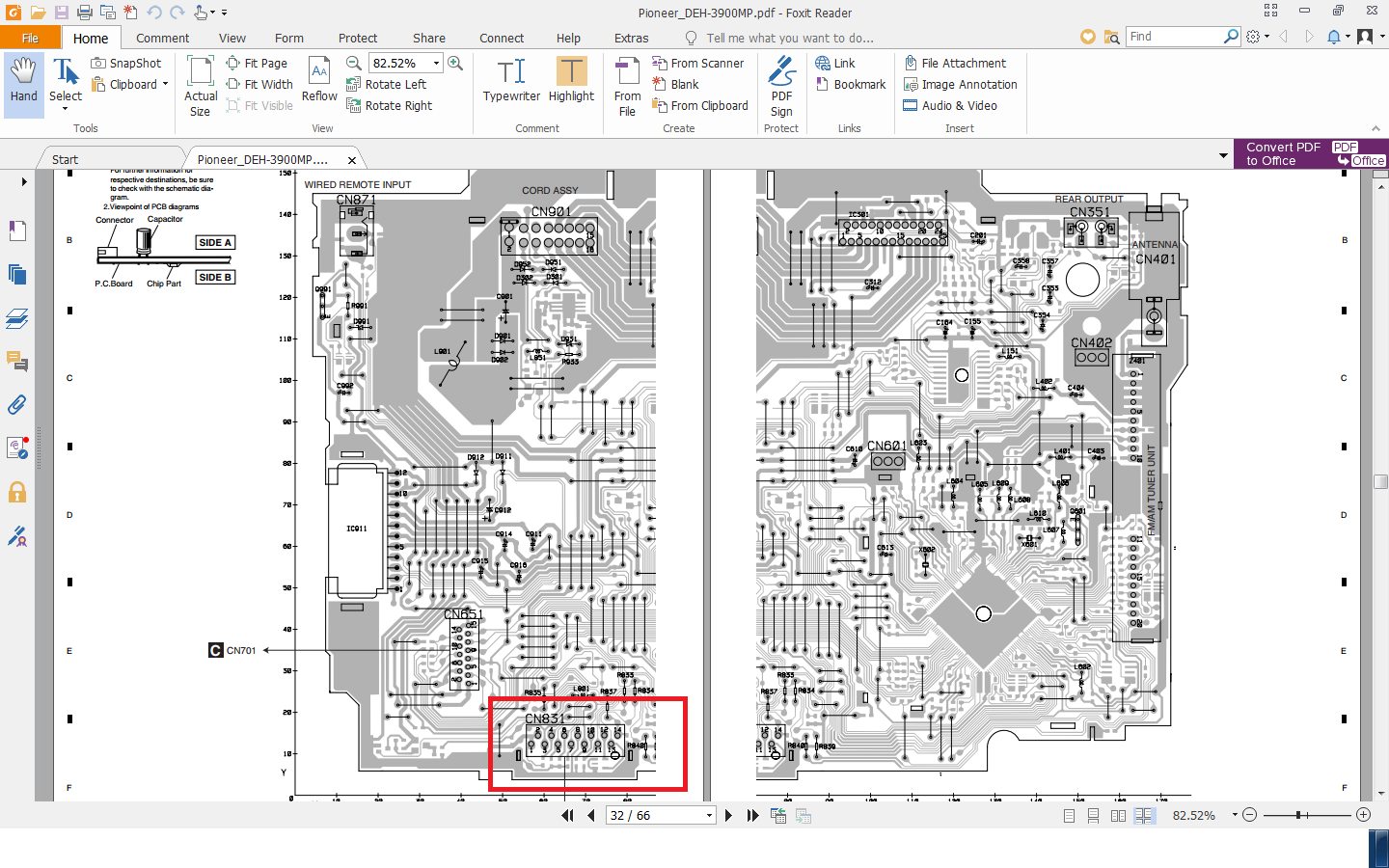Switch to continuous page view mode

pos(1093,816)
